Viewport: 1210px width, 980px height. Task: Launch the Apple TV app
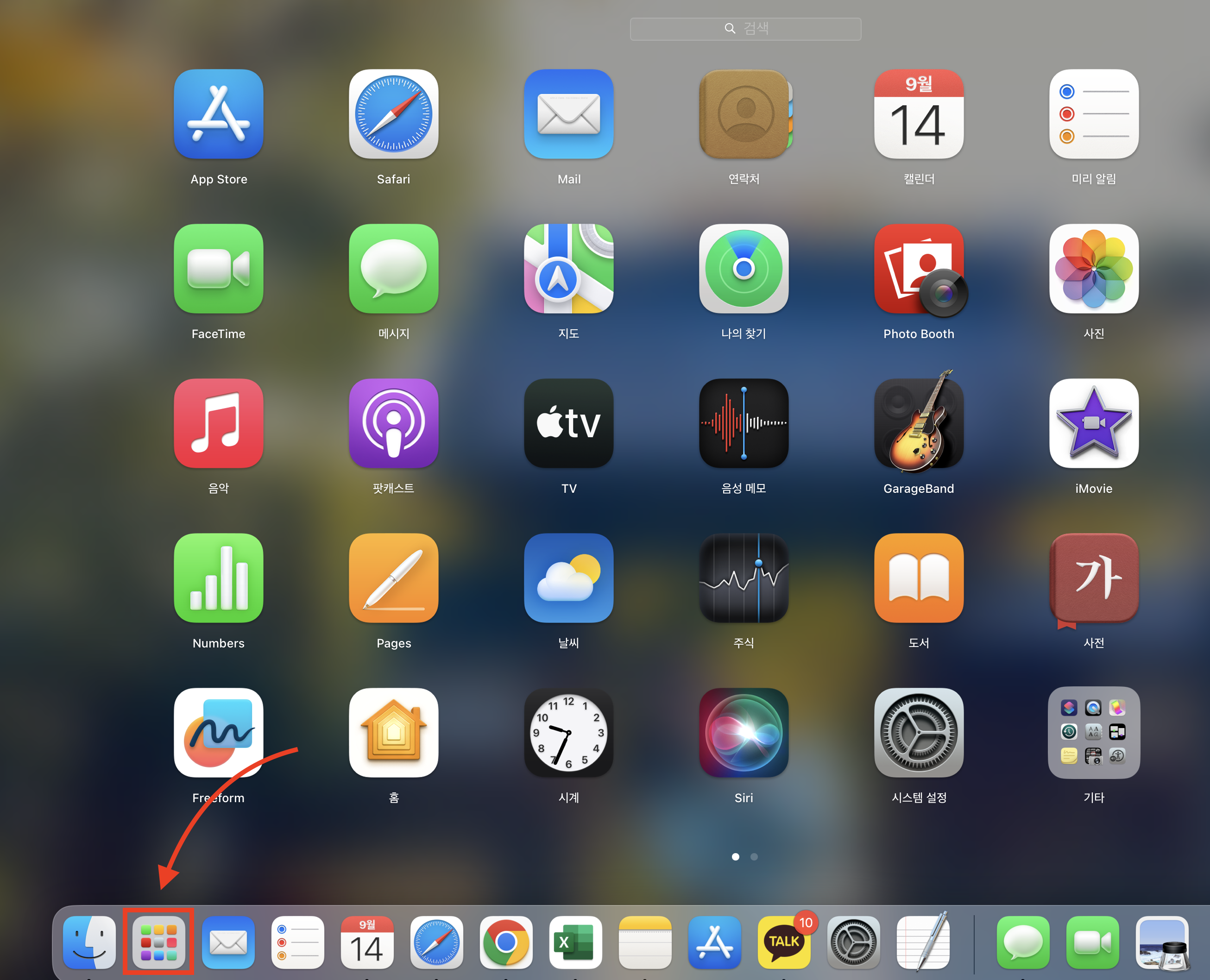coord(568,423)
